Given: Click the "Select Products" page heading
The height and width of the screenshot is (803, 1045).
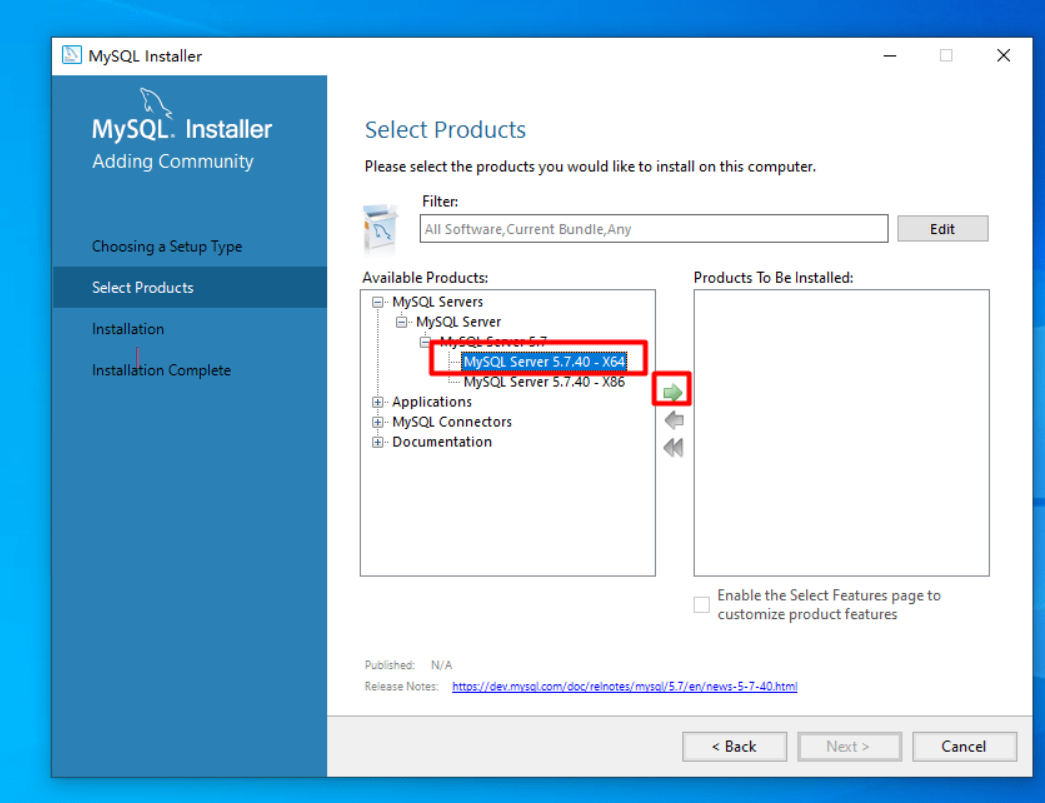Looking at the screenshot, I should [x=445, y=130].
